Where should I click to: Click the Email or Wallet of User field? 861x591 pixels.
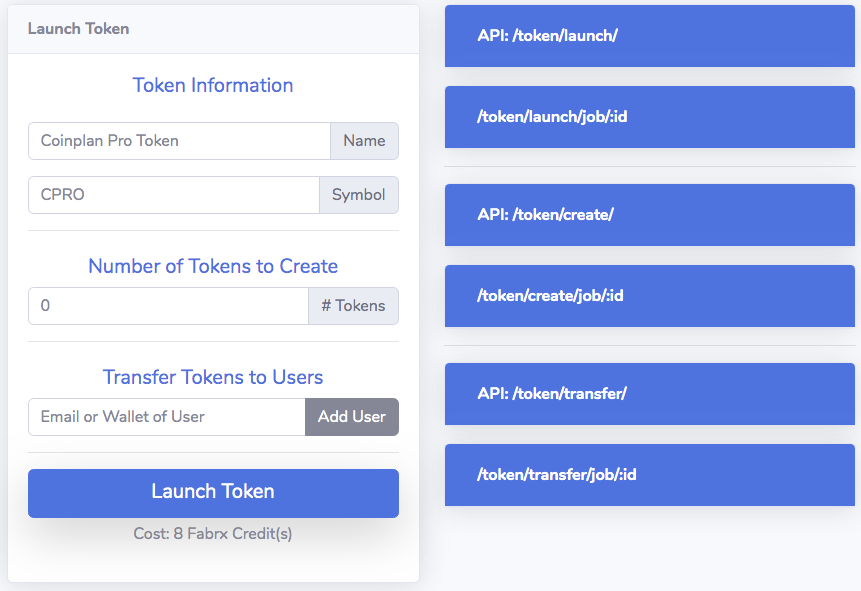click(x=166, y=417)
